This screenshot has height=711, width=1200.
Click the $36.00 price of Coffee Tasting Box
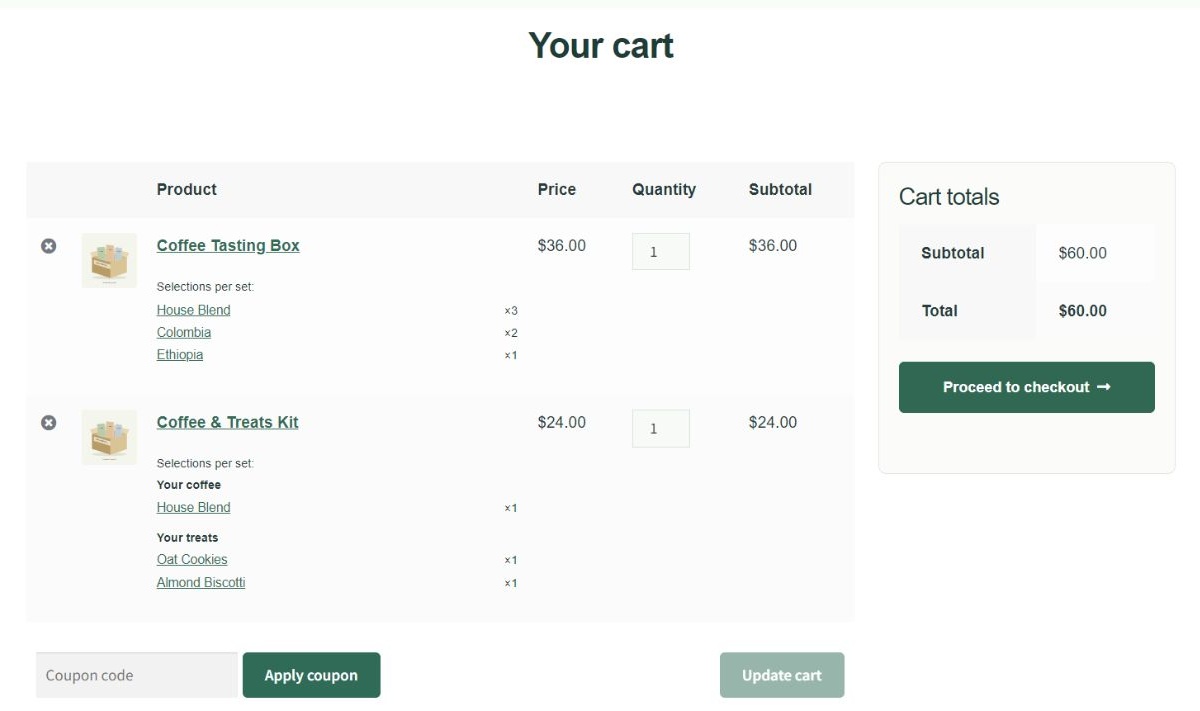(x=562, y=246)
